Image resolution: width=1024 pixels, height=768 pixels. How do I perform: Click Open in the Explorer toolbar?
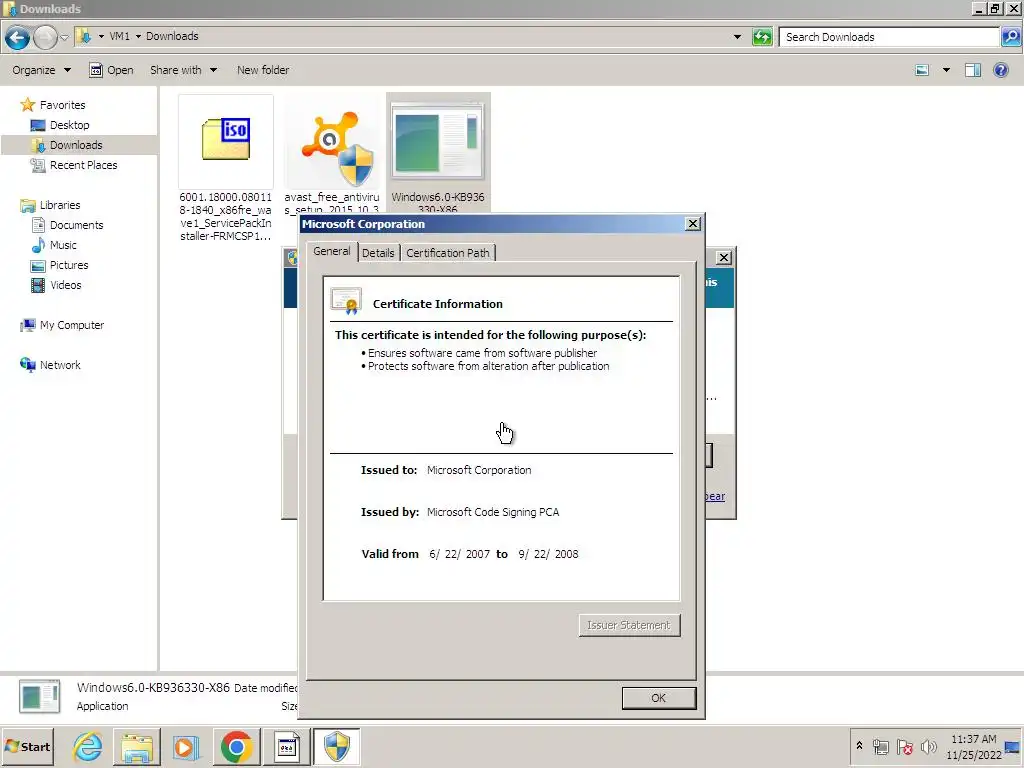(x=111, y=70)
